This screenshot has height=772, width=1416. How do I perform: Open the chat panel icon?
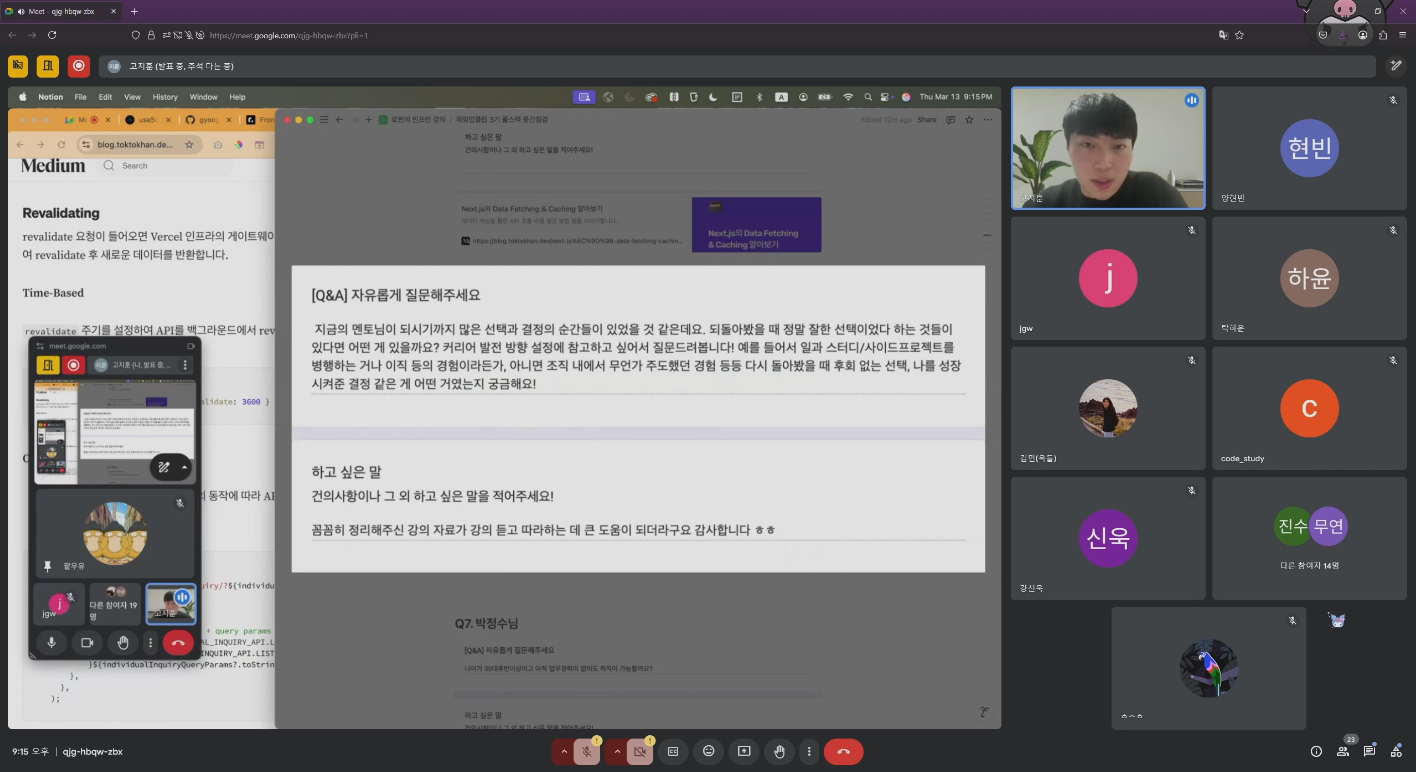coord(1369,752)
